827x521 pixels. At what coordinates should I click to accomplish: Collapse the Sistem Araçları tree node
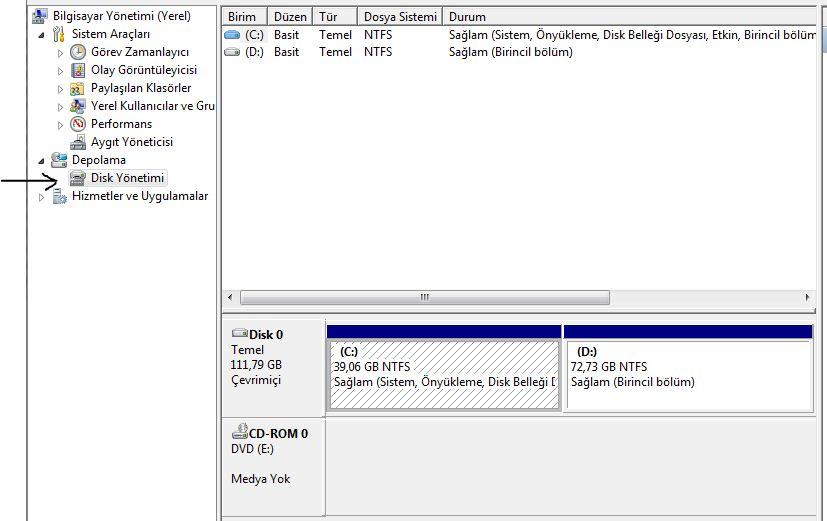(x=41, y=35)
